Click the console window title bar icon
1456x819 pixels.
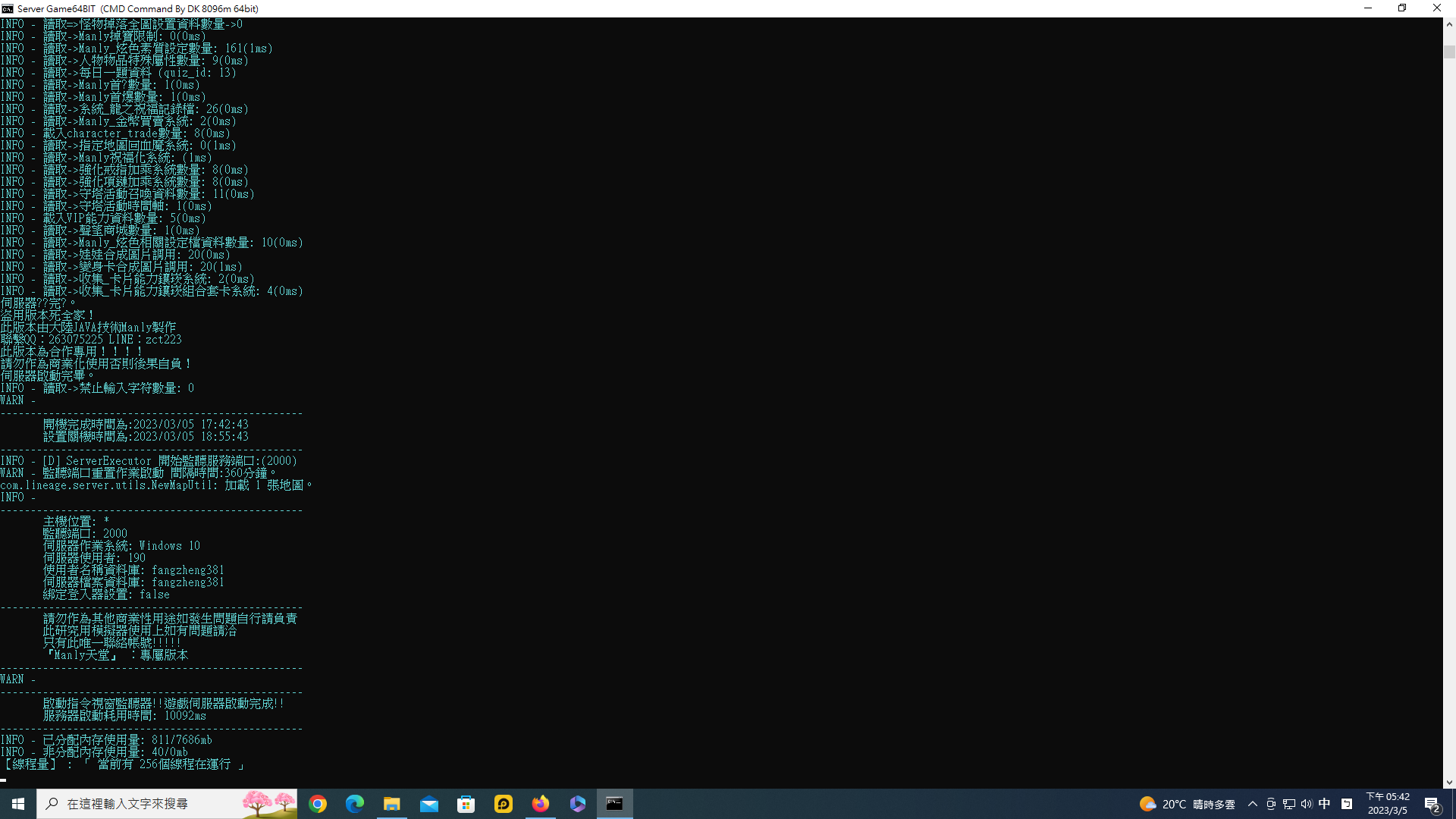[x=8, y=8]
